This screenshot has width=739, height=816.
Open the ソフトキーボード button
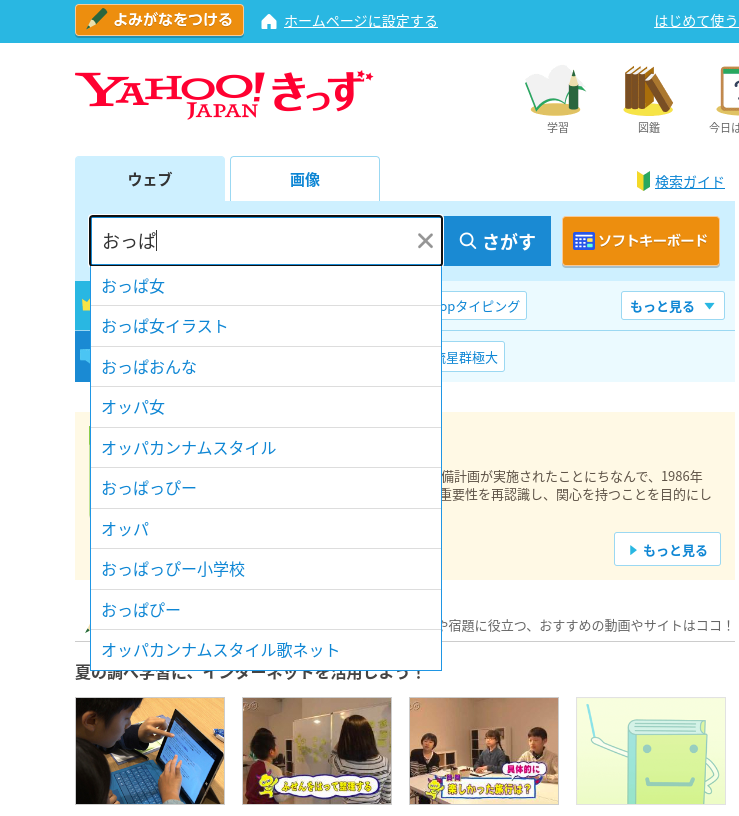[x=641, y=241]
